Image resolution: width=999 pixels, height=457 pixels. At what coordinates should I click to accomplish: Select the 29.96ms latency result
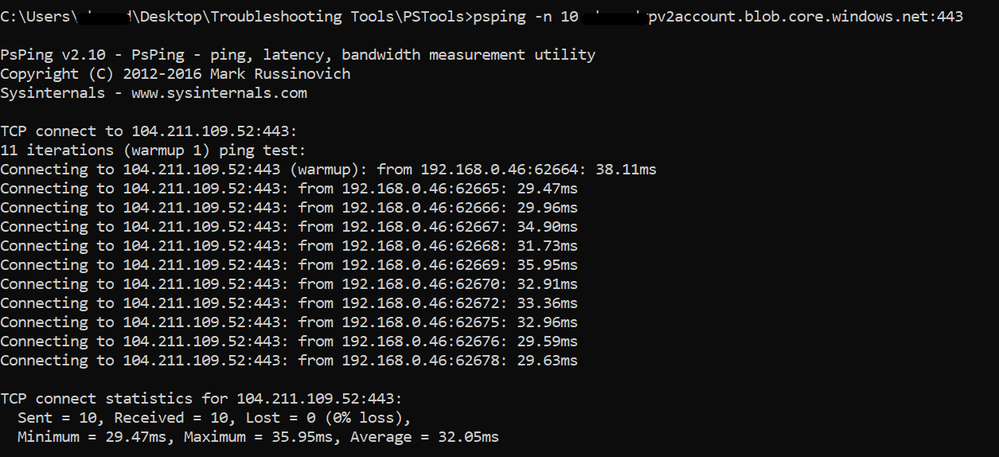(x=547, y=208)
